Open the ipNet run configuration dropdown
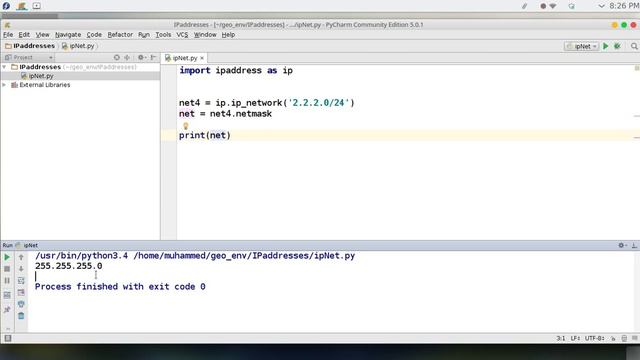This screenshot has width=640, height=360. [582, 46]
